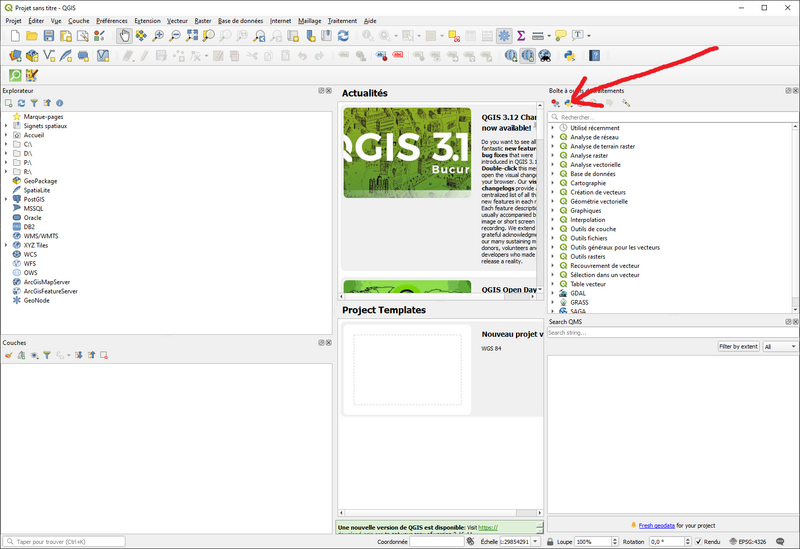The width and height of the screenshot is (800, 549).
Task: Click the Rechercher search field in toolbox
Action: tap(670, 117)
